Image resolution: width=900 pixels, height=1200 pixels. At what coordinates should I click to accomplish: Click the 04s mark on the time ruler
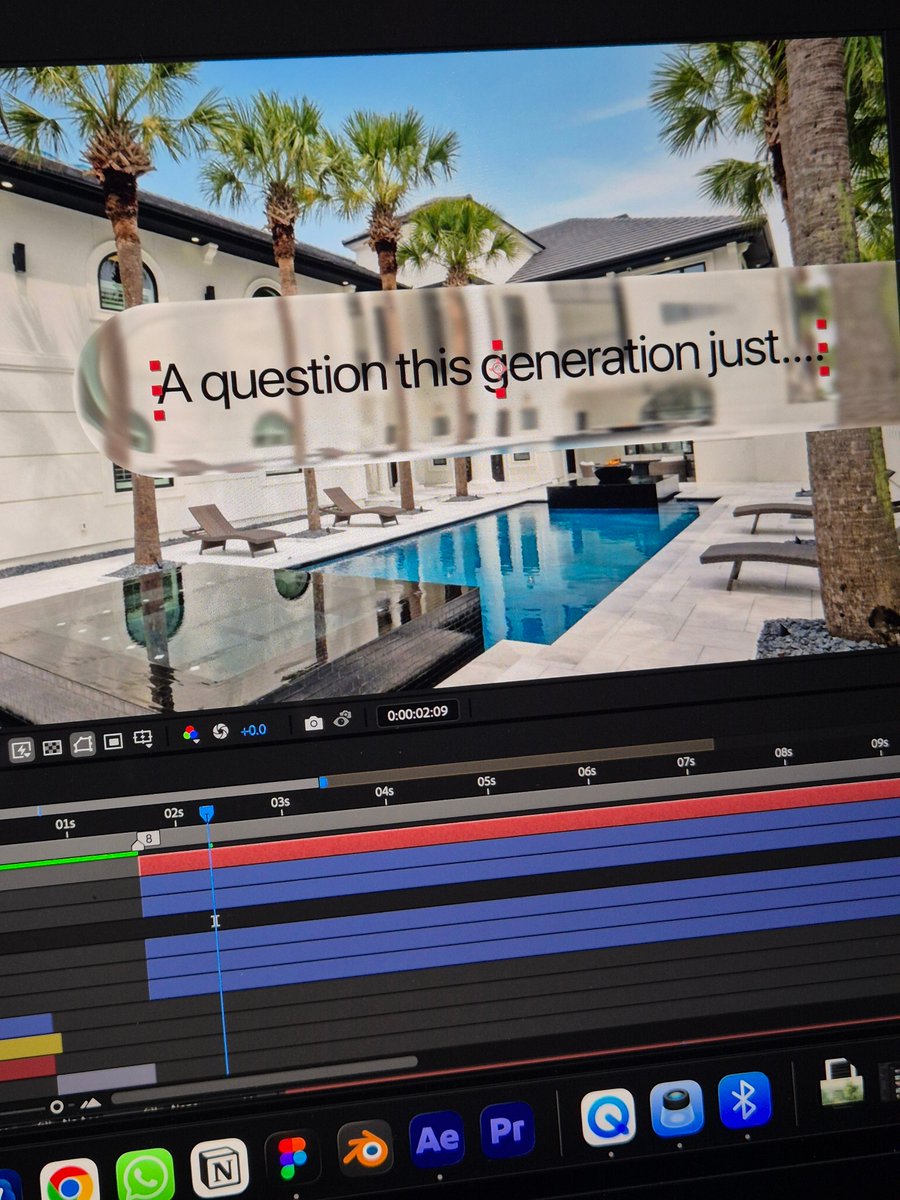384,791
